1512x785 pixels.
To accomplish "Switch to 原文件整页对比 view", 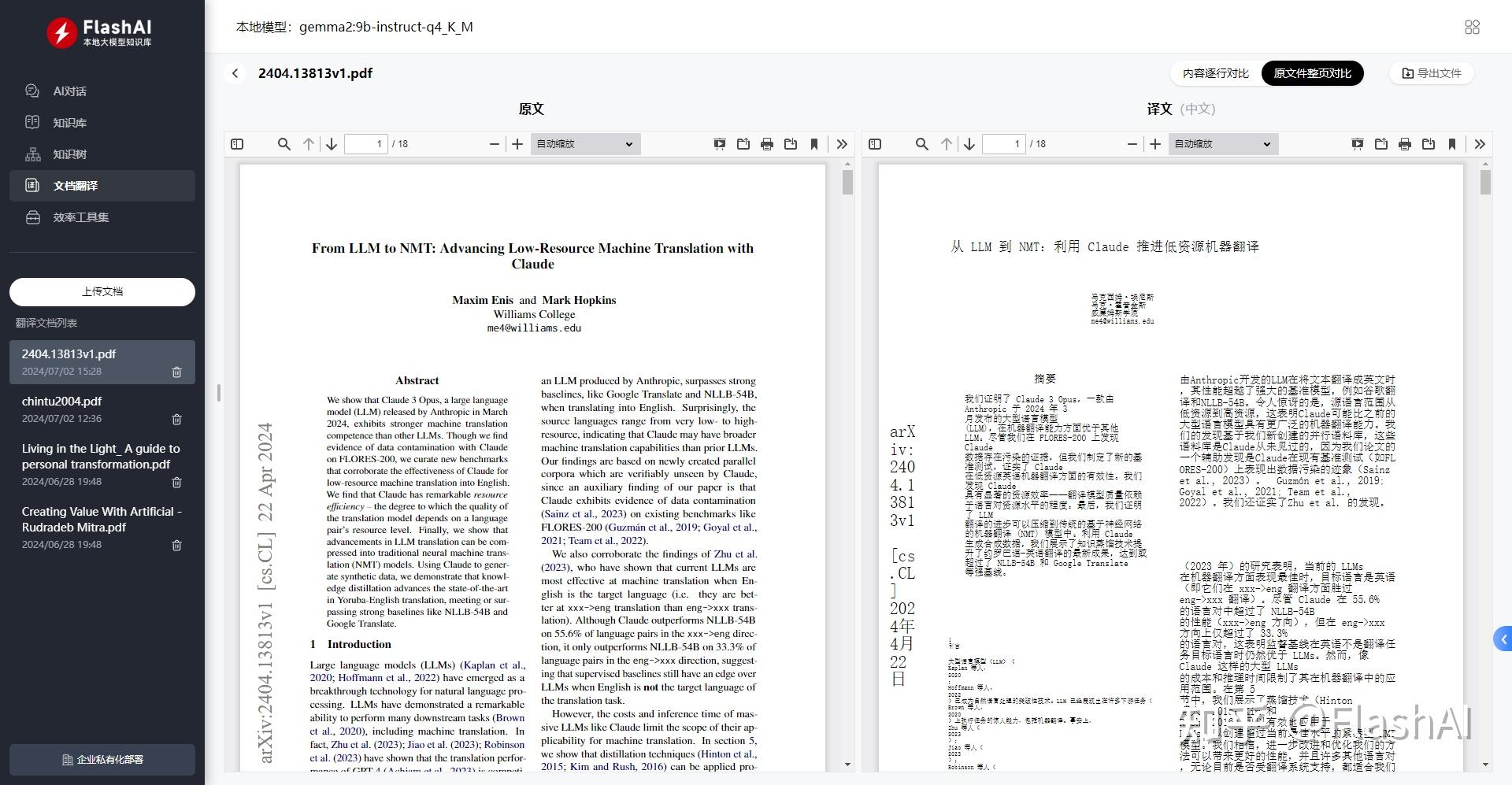I will 1312,73.
